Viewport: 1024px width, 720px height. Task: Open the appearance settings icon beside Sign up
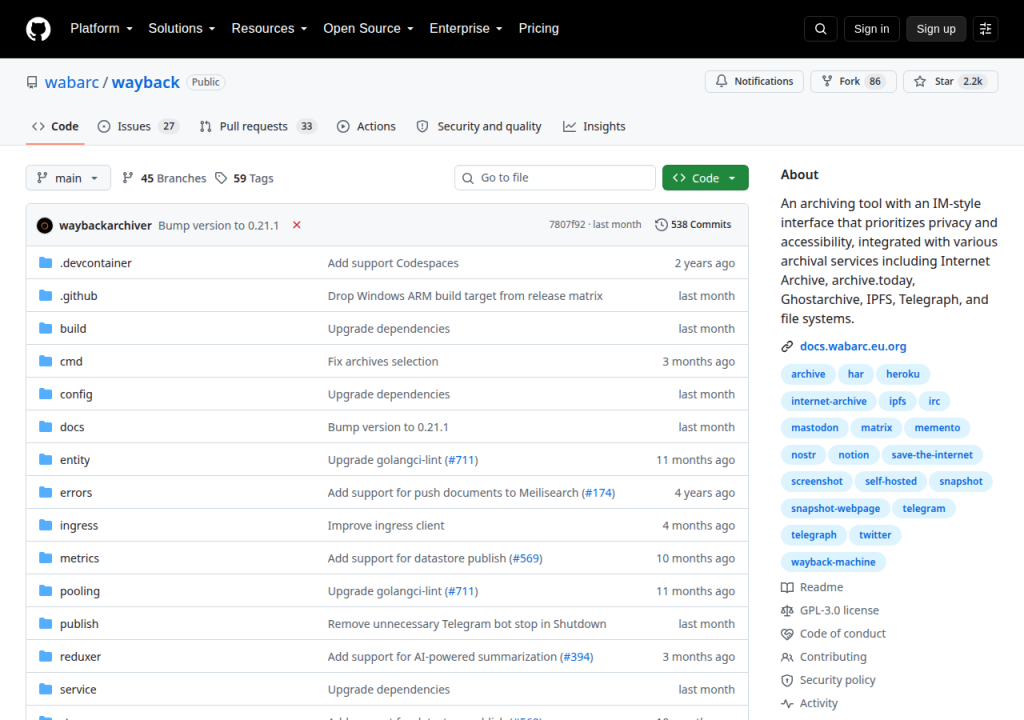tap(985, 29)
